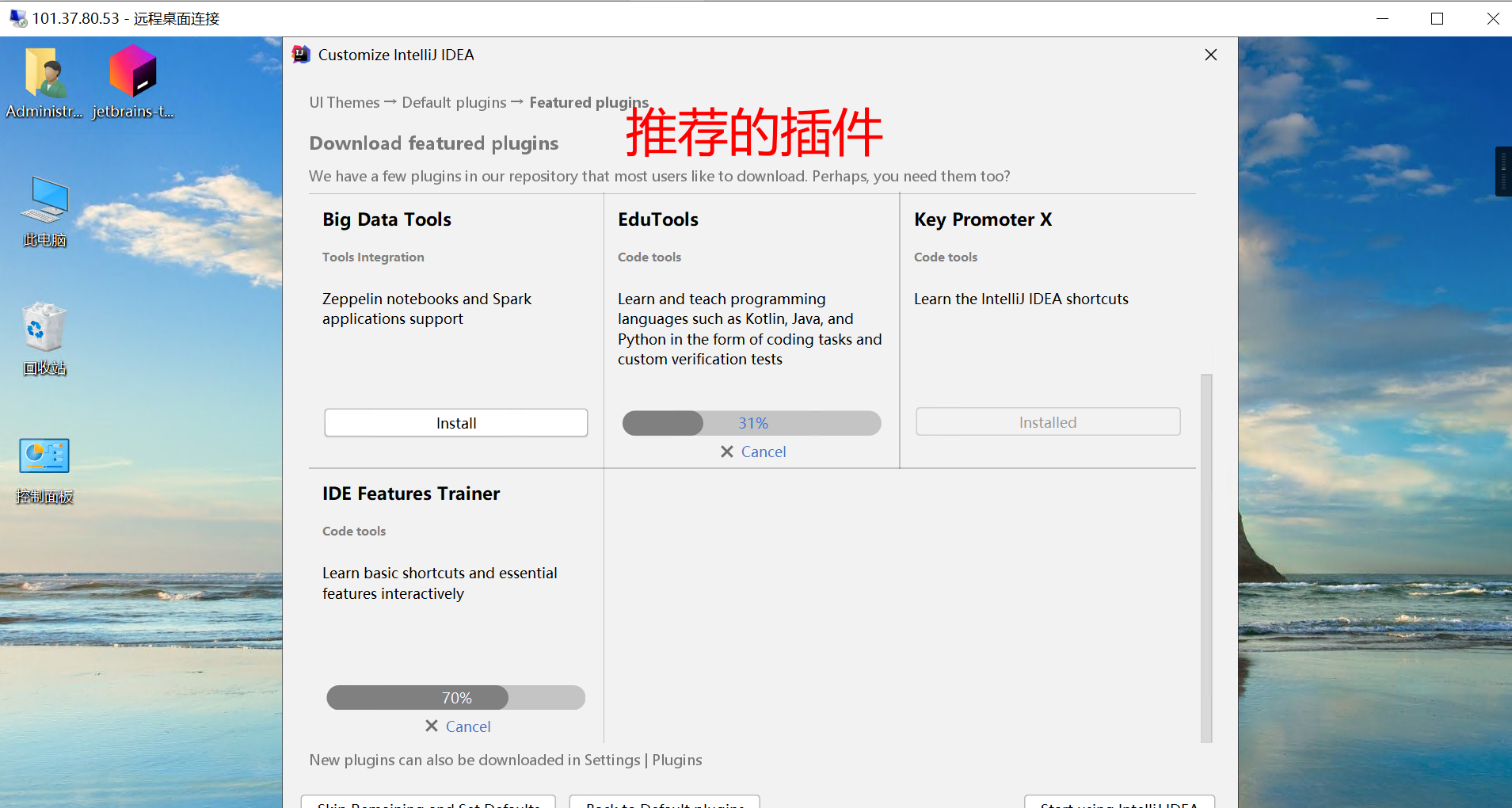Image resolution: width=1512 pixels, height=808 pixels.
Task: Click the Key Promoter X plugin title
Action: coord(983,219)
